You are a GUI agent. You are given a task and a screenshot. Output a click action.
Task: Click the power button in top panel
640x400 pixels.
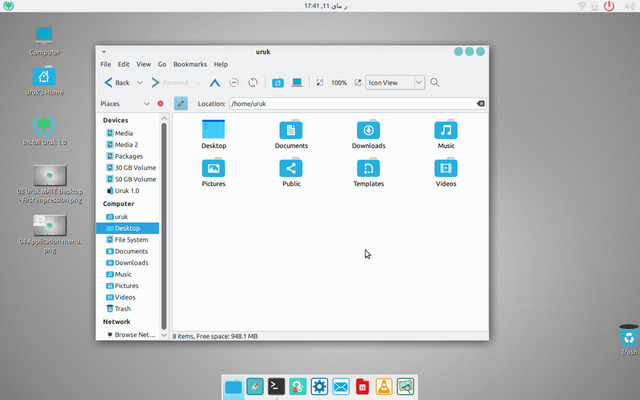[x=609, y=6]
